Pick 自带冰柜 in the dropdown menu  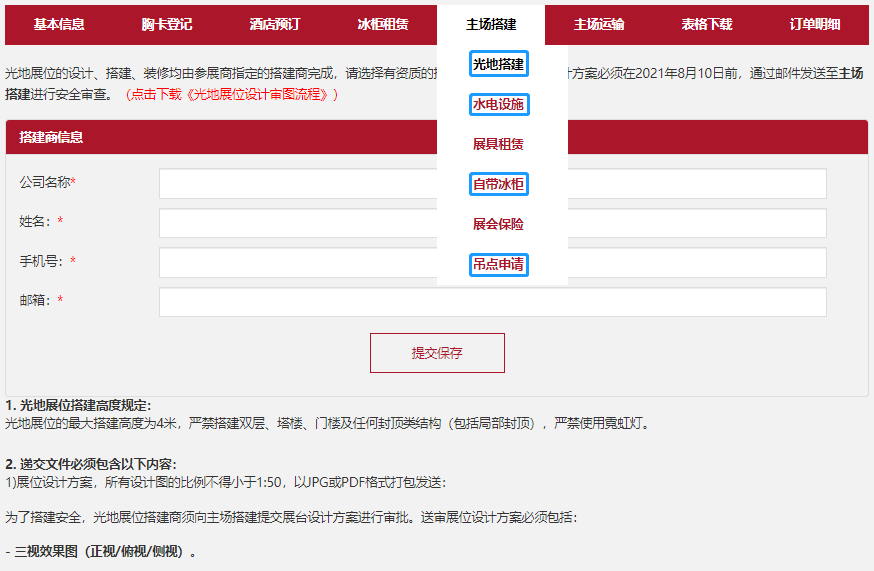pos(498,184)
